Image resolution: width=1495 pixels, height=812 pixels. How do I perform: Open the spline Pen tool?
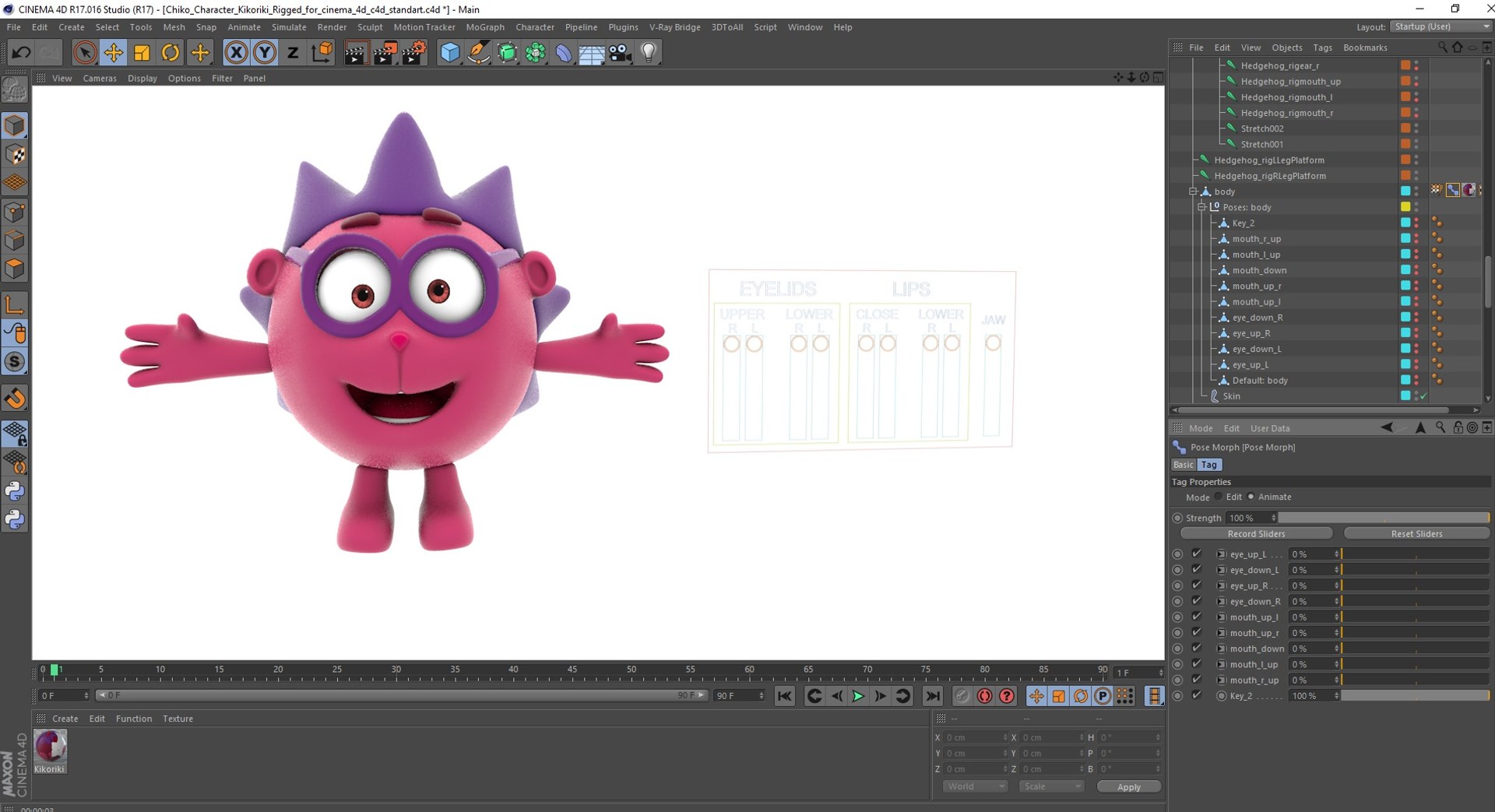point(478,53)
